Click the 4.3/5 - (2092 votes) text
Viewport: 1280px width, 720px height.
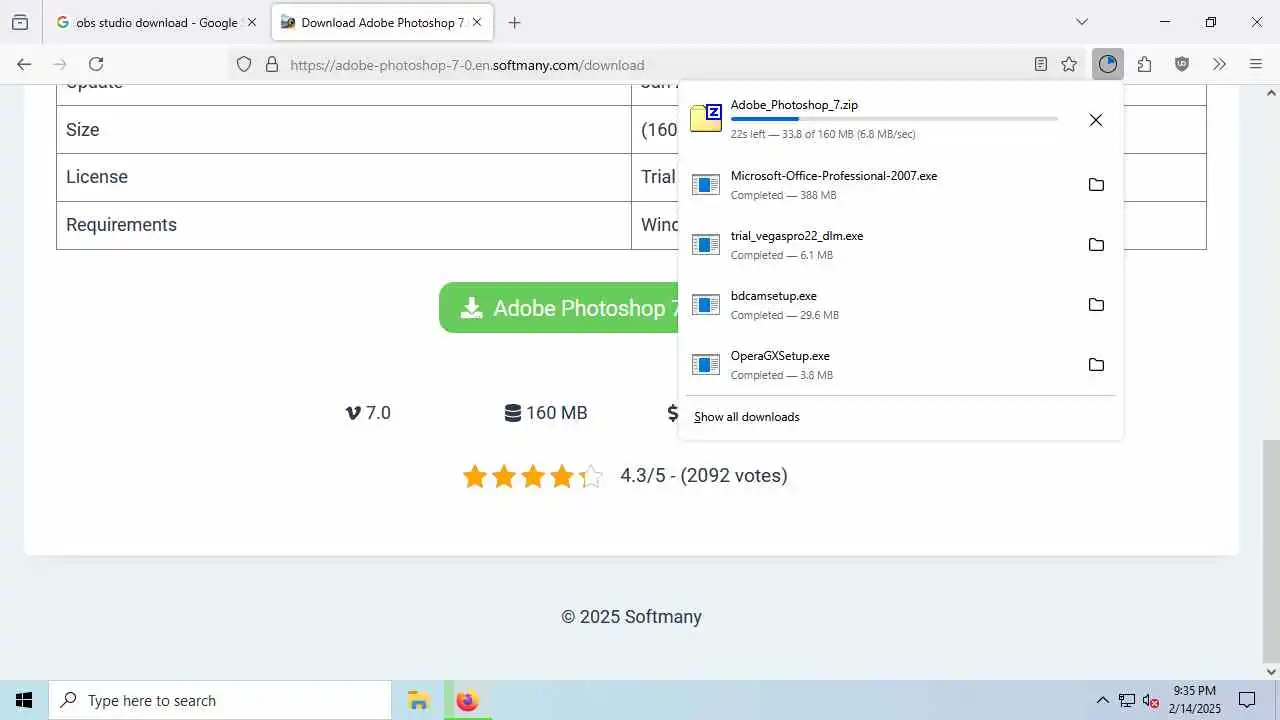704,476
